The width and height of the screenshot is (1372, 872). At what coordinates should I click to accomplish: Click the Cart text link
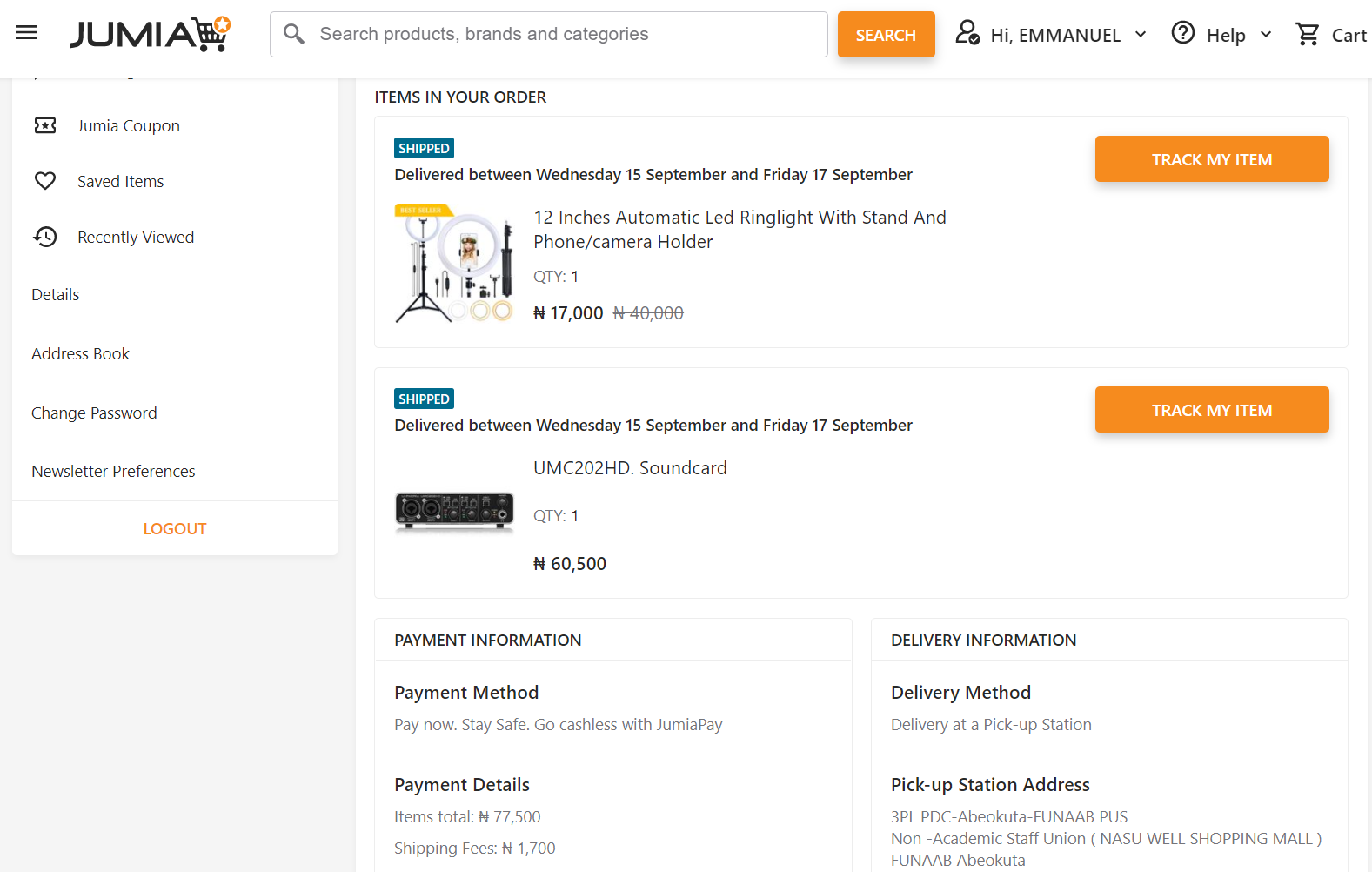pos(1349,36)
